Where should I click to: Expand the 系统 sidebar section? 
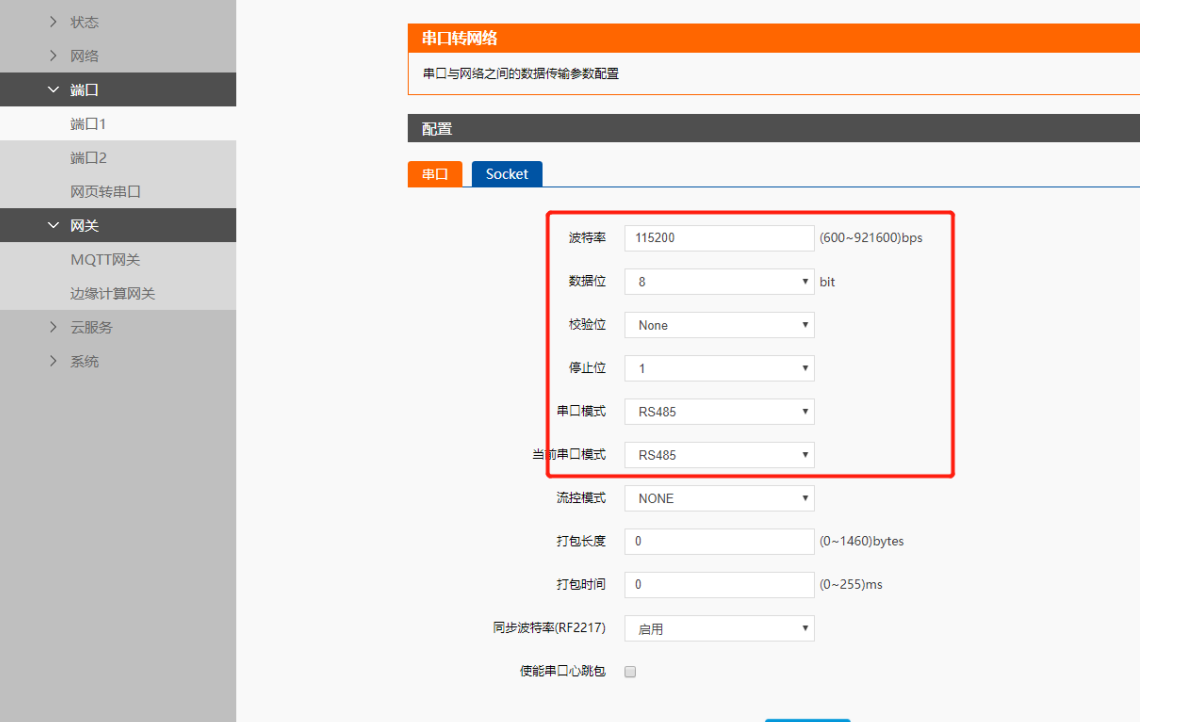coord(84,361)
